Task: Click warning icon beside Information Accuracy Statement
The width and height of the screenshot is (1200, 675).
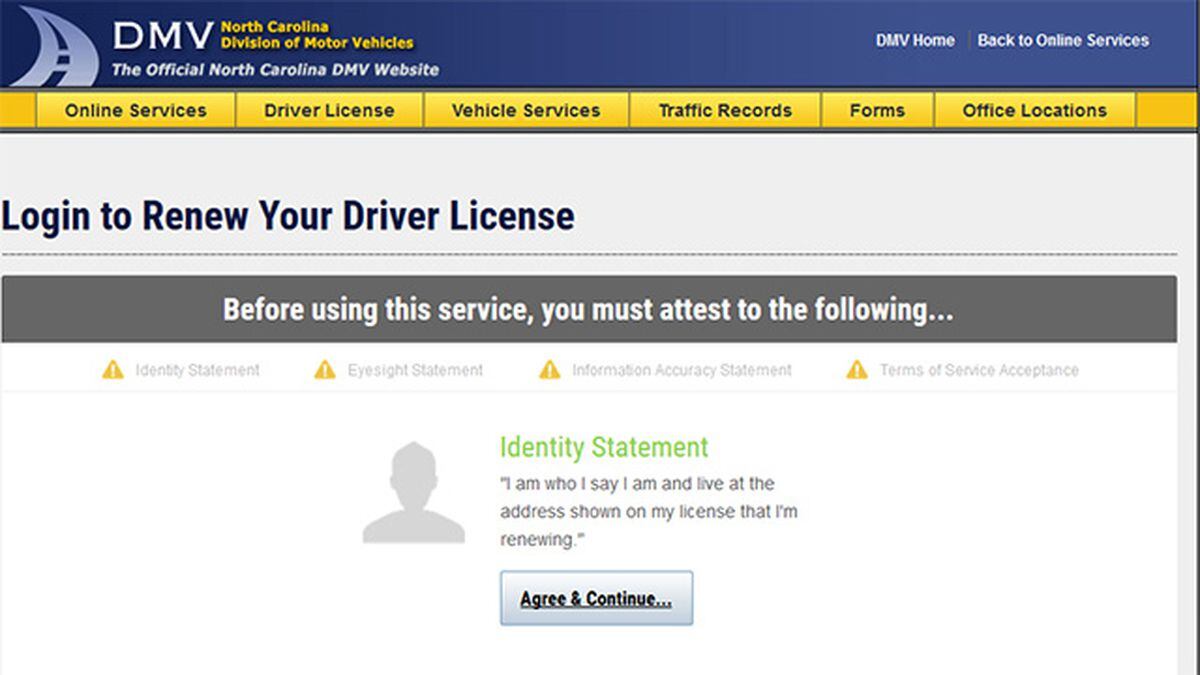Action: coord(550,370)
